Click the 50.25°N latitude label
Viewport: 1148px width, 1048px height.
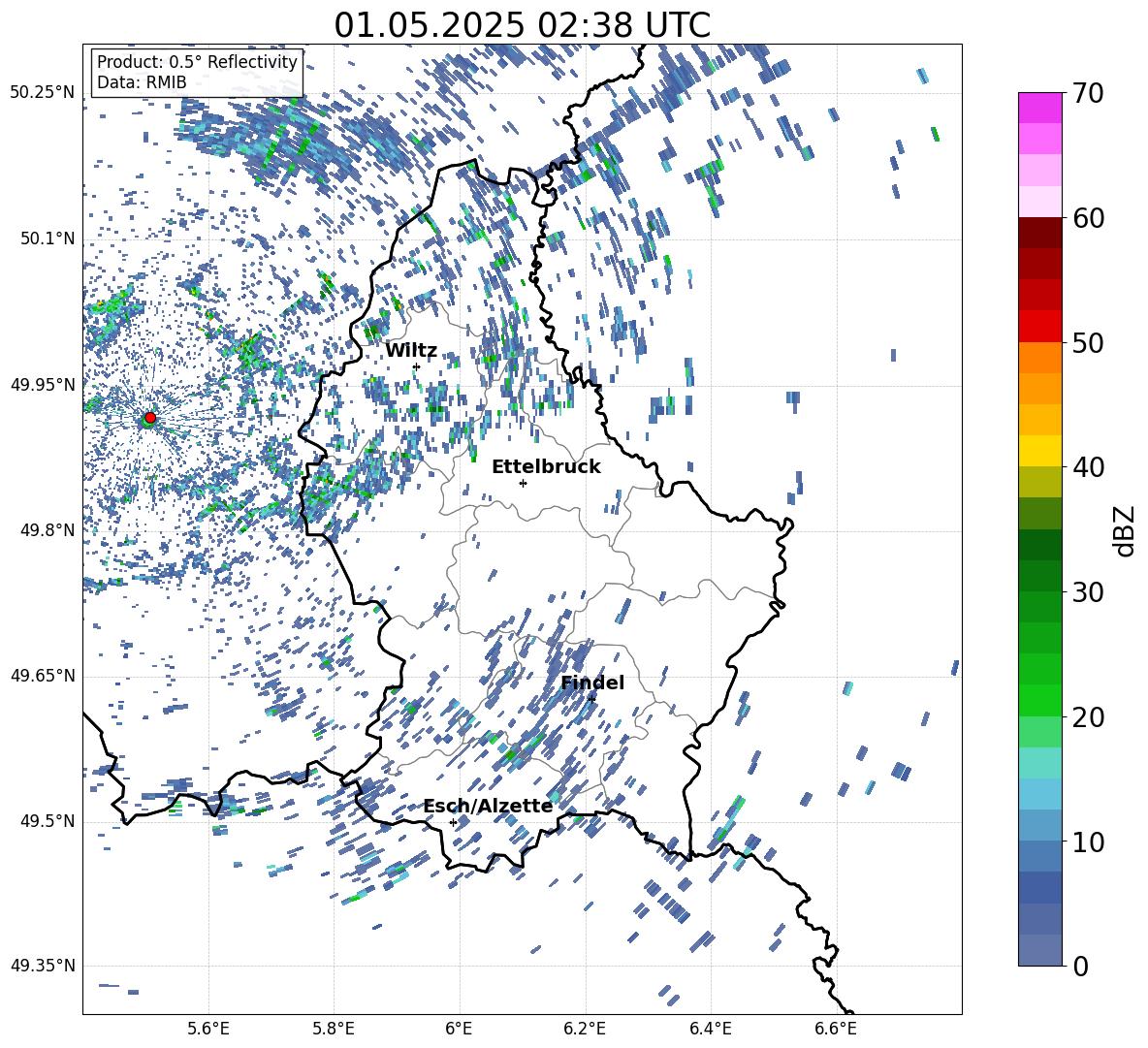(x=43, y=93)
